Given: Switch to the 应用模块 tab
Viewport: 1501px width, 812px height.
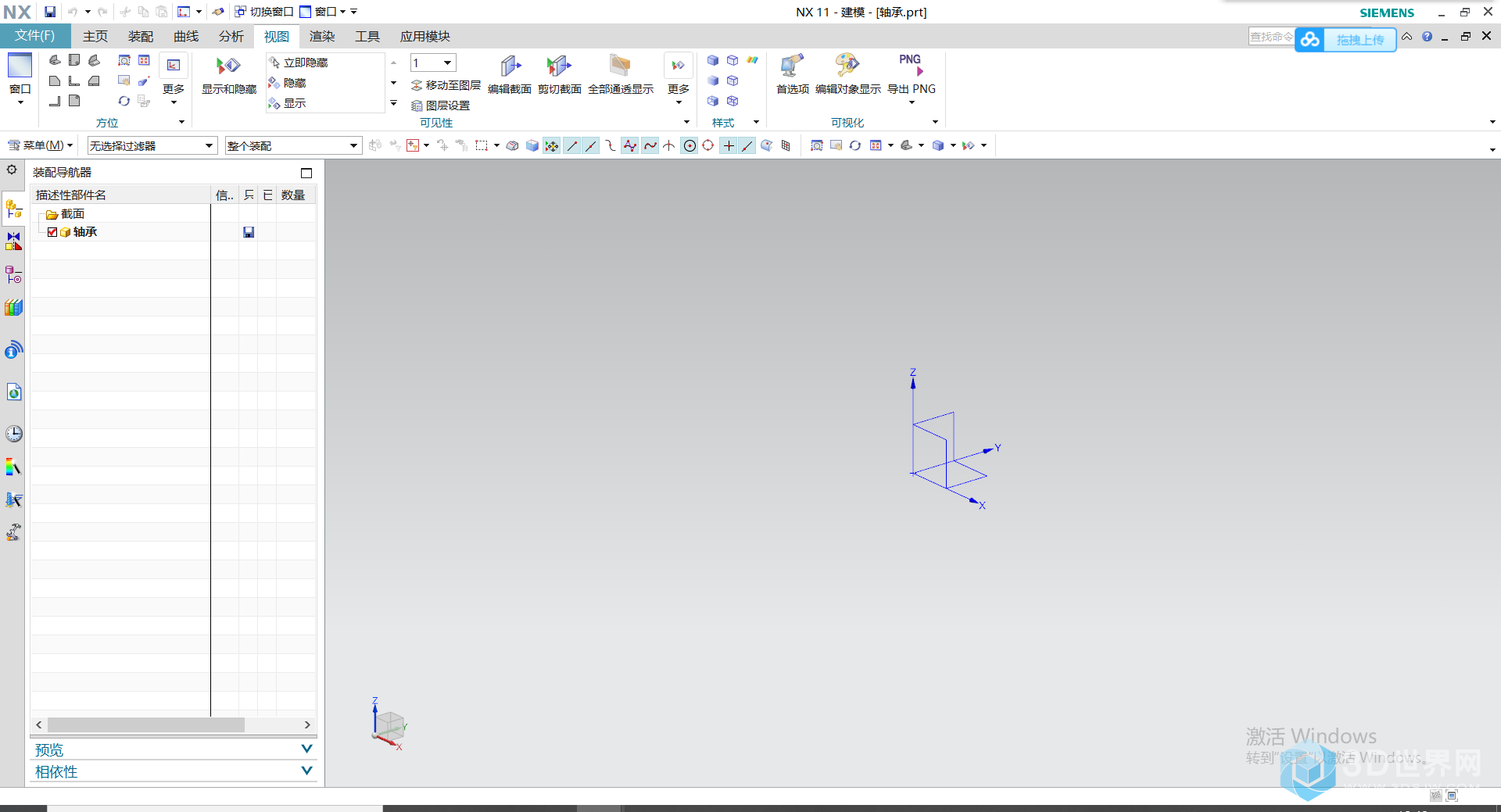Looking at the screenshot, I should click(425, 36).
